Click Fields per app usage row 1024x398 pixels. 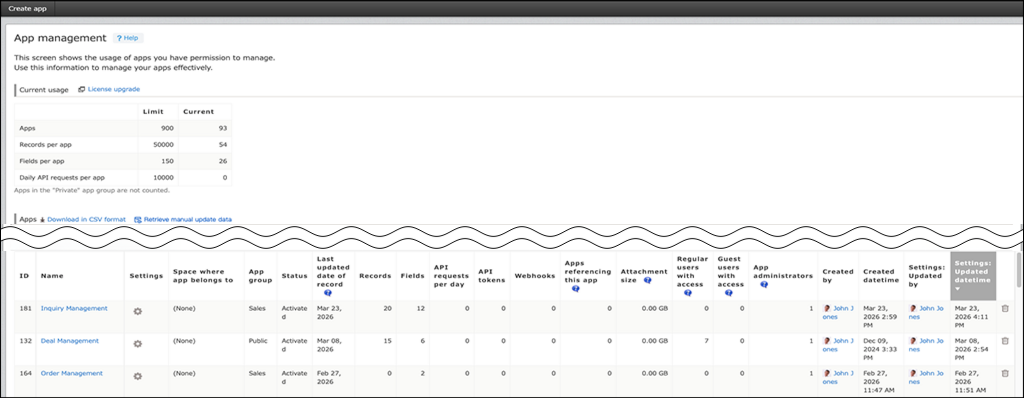[x=123, y=161]
